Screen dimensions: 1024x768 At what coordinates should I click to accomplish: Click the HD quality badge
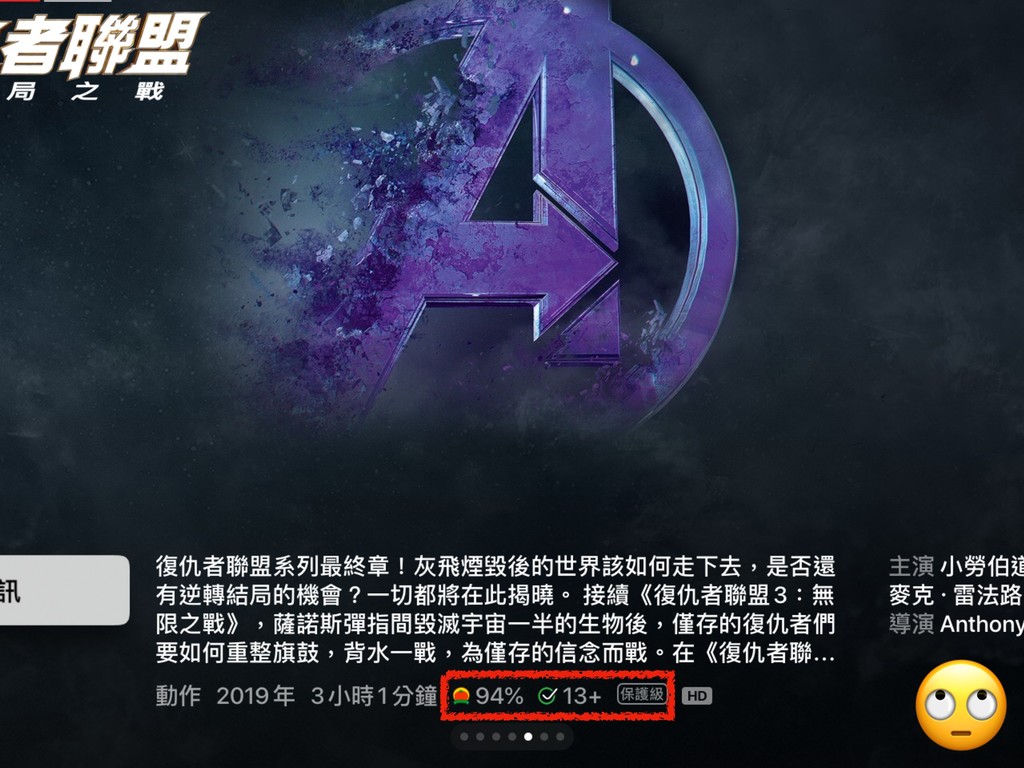(x=697, y=696)
